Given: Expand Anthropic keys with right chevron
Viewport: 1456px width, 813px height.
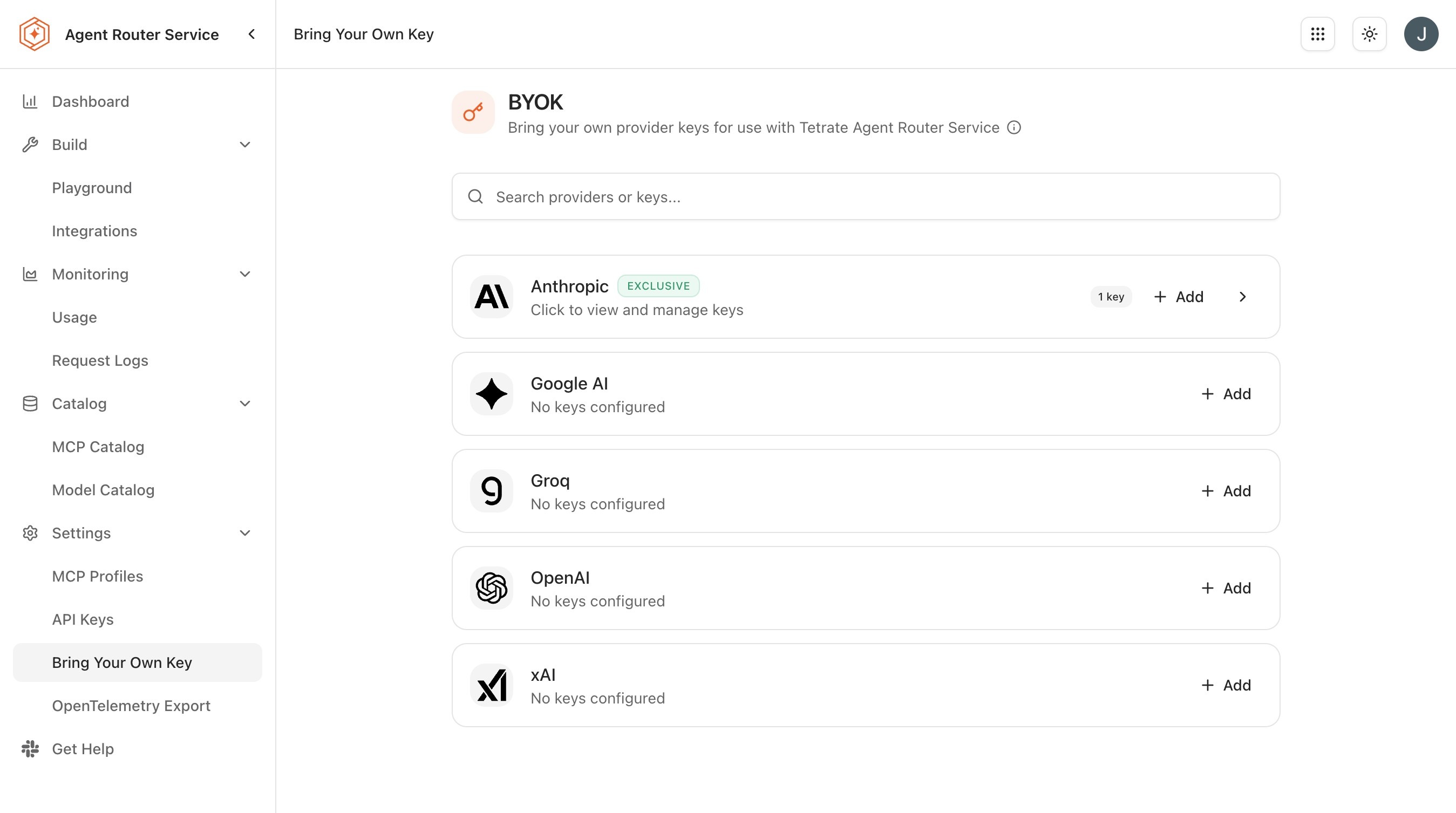Looking at the screenshot, I should [x=1242, y=297].
